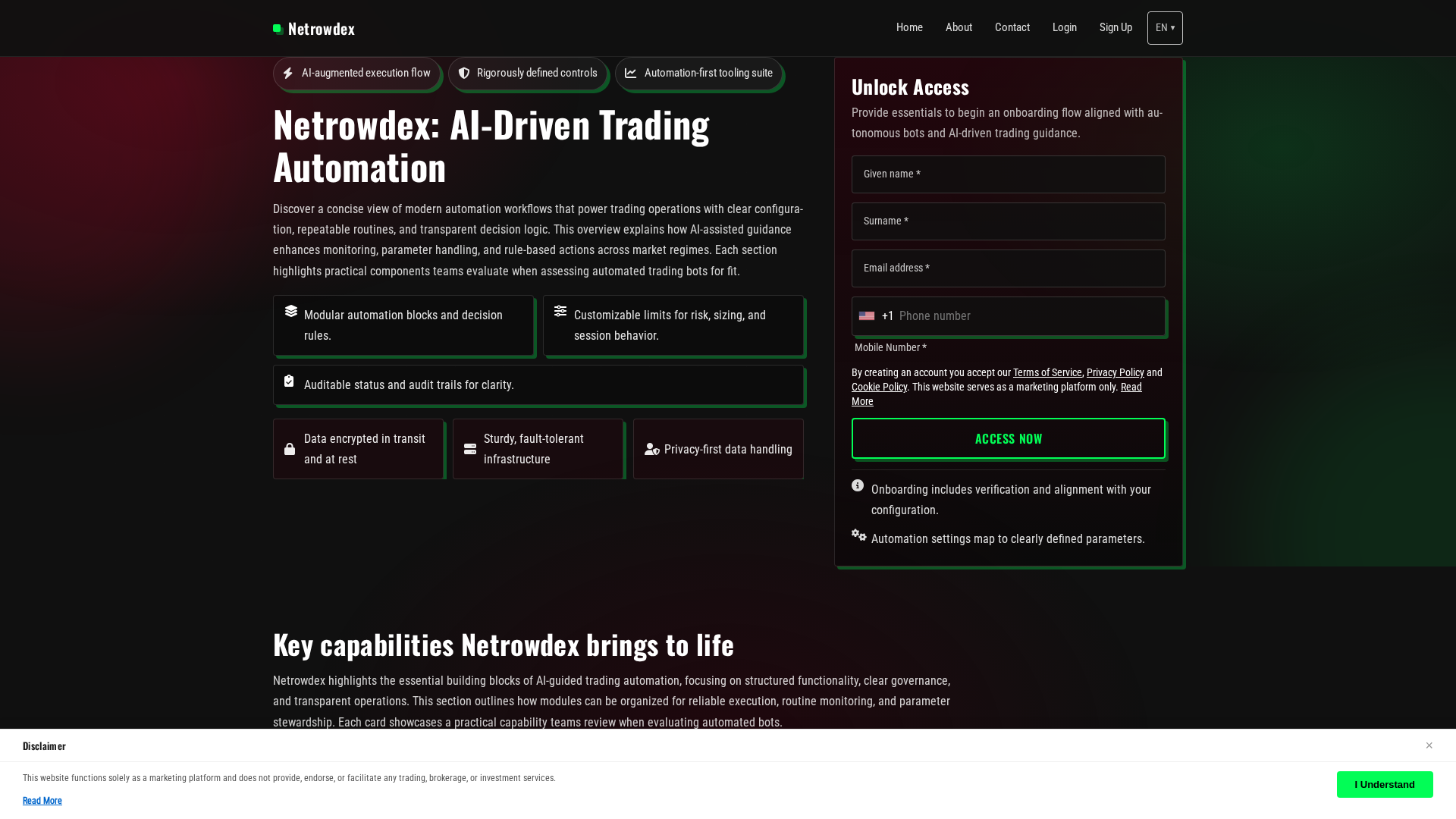
Task: Click the I Understand button
Action: click(x=1385, y=784)
